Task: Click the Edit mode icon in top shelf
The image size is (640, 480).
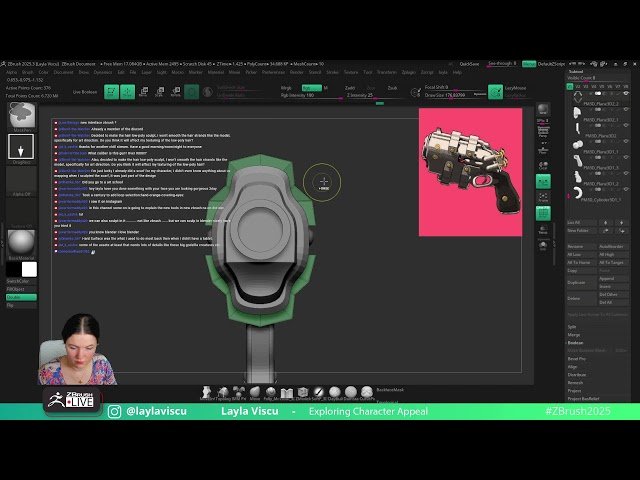Action: [x=111, y=91]
